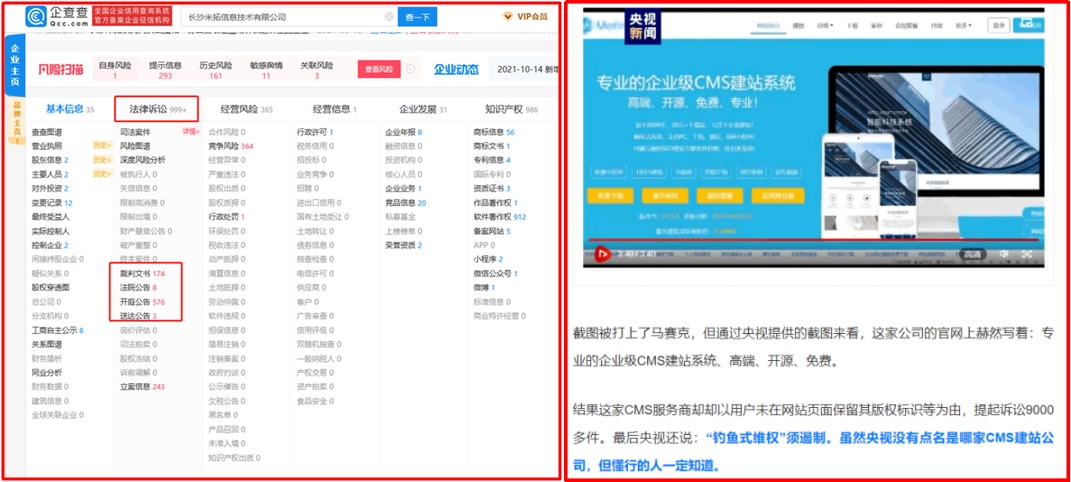Image resolution: width=1071 pixels, height=482 pixels.
Task: Open the 企业发展 tab
Action: (x=423, y=109)
